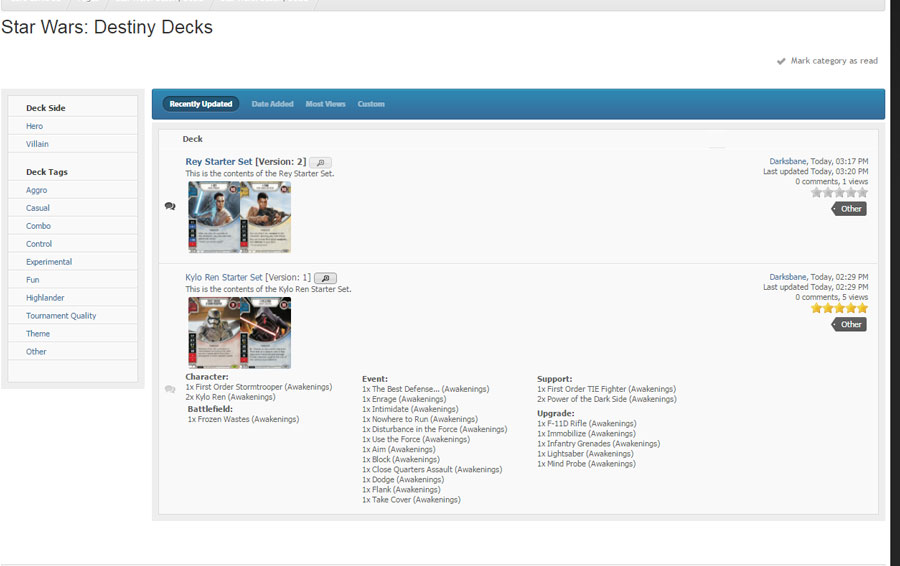The height and width of the screenshot is (566, 900).
Task: Filter by the Other tag in sidebar
Action: [36, 352]
